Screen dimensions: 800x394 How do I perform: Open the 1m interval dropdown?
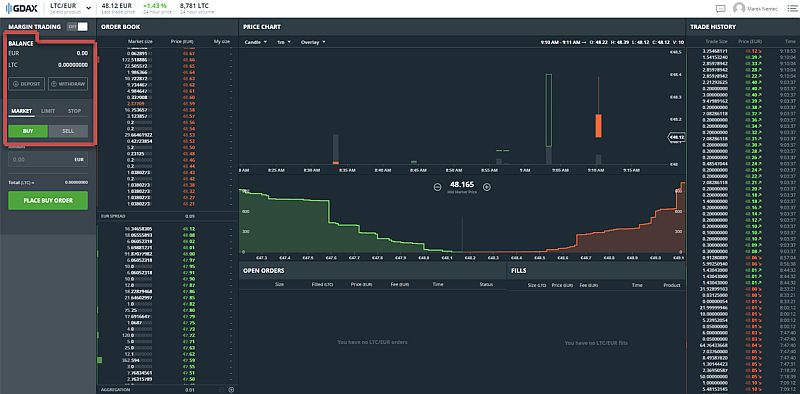pyautogui.click(x=284, y=42)
